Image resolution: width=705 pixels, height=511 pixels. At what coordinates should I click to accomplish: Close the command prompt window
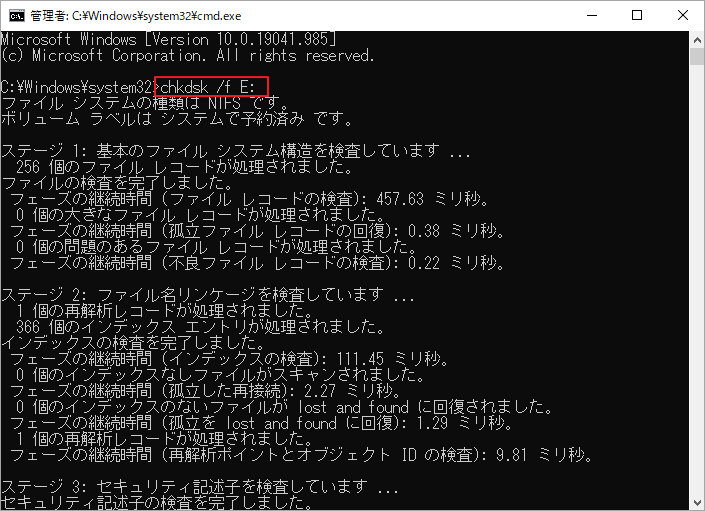click(x=683, y=15)
